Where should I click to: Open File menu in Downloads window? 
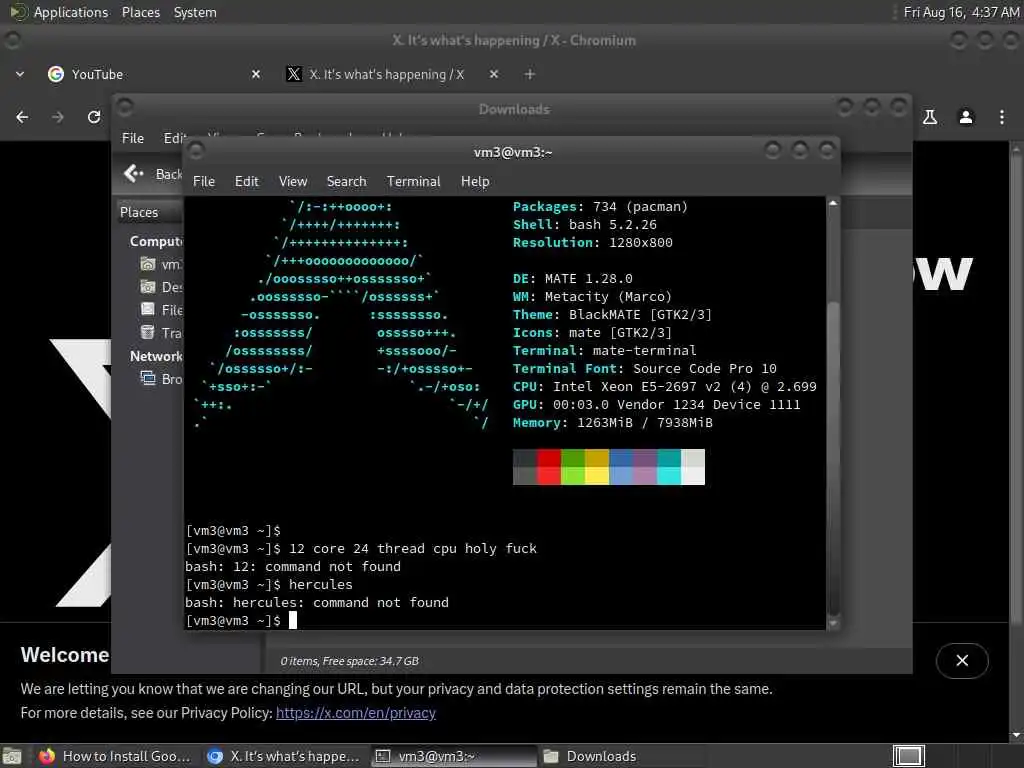tap(133, 138)
